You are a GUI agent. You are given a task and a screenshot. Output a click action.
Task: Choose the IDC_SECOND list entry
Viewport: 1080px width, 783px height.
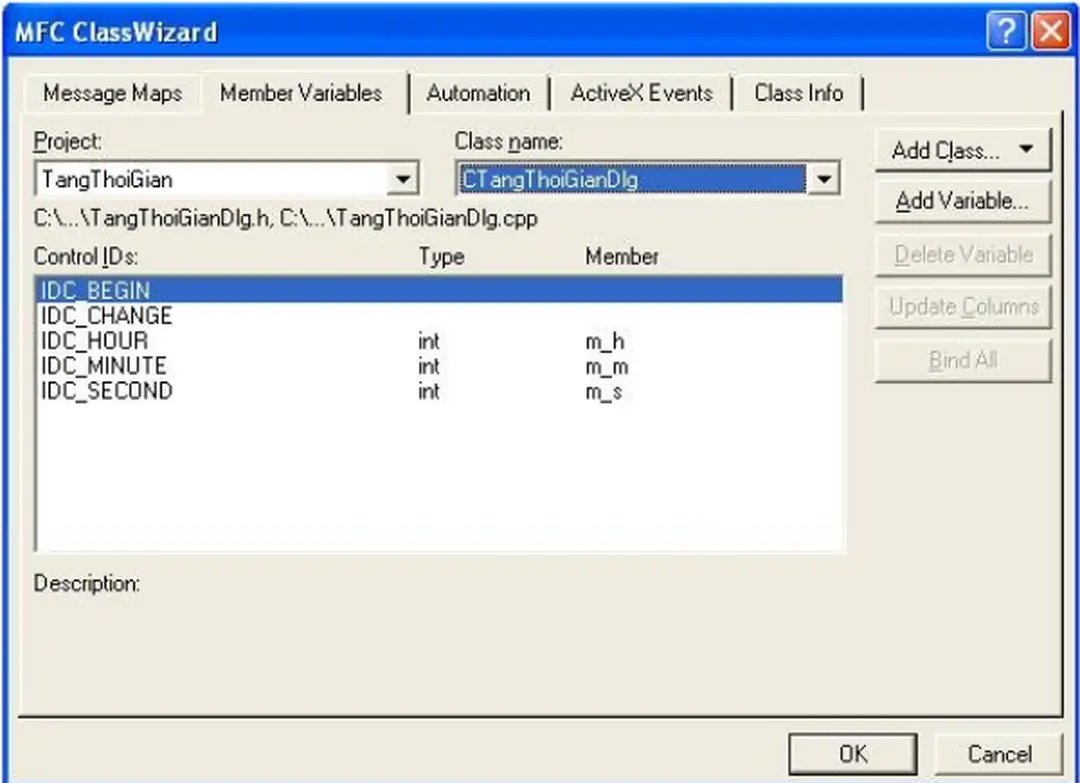106,391
